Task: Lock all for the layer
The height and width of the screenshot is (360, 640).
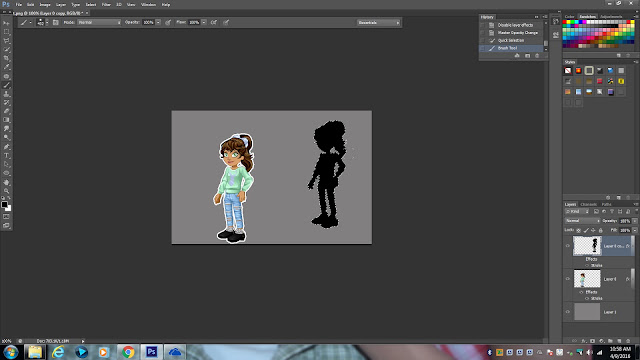Action: pos(600,230)
